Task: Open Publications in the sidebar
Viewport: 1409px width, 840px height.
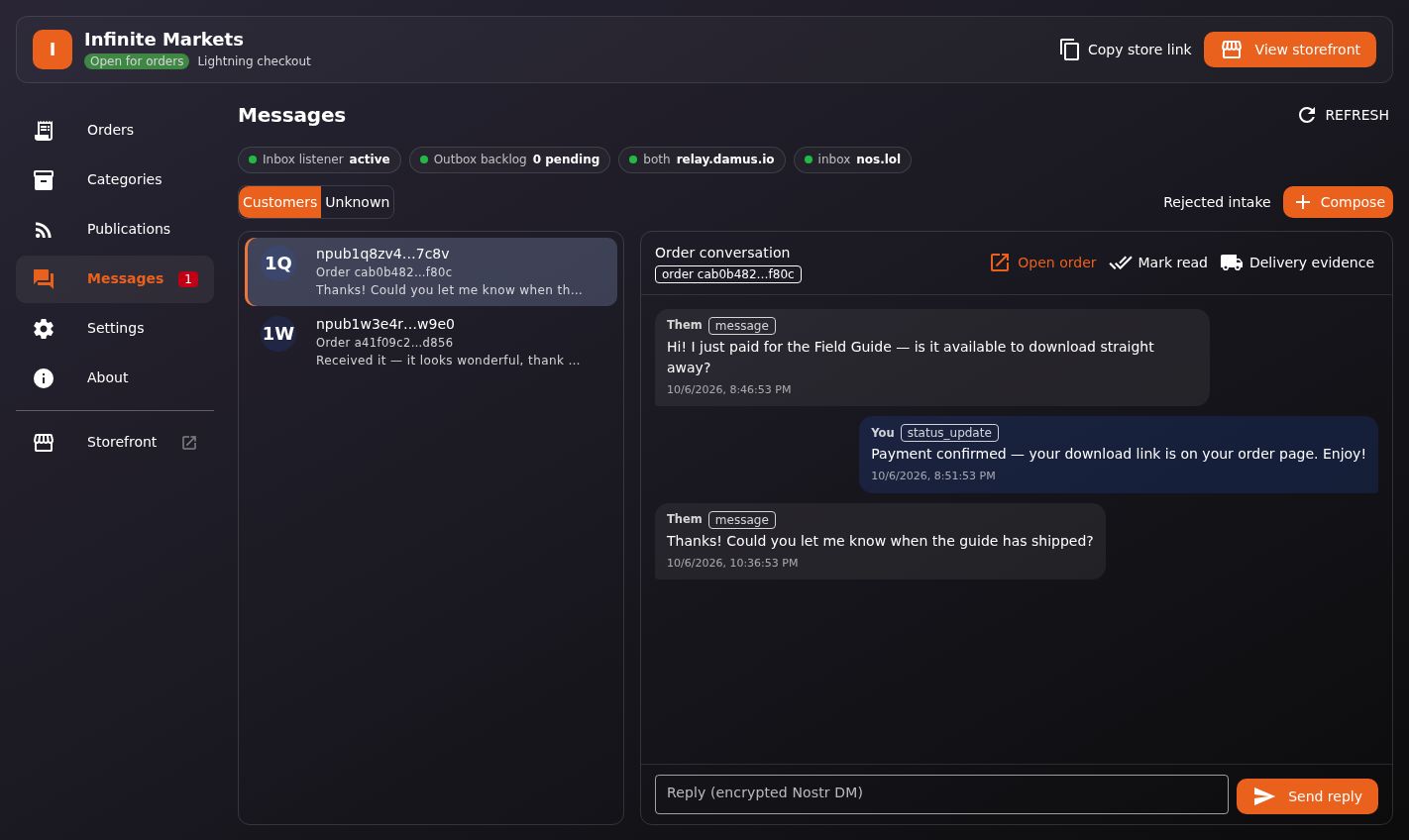Action: click(x=115, y=229)
